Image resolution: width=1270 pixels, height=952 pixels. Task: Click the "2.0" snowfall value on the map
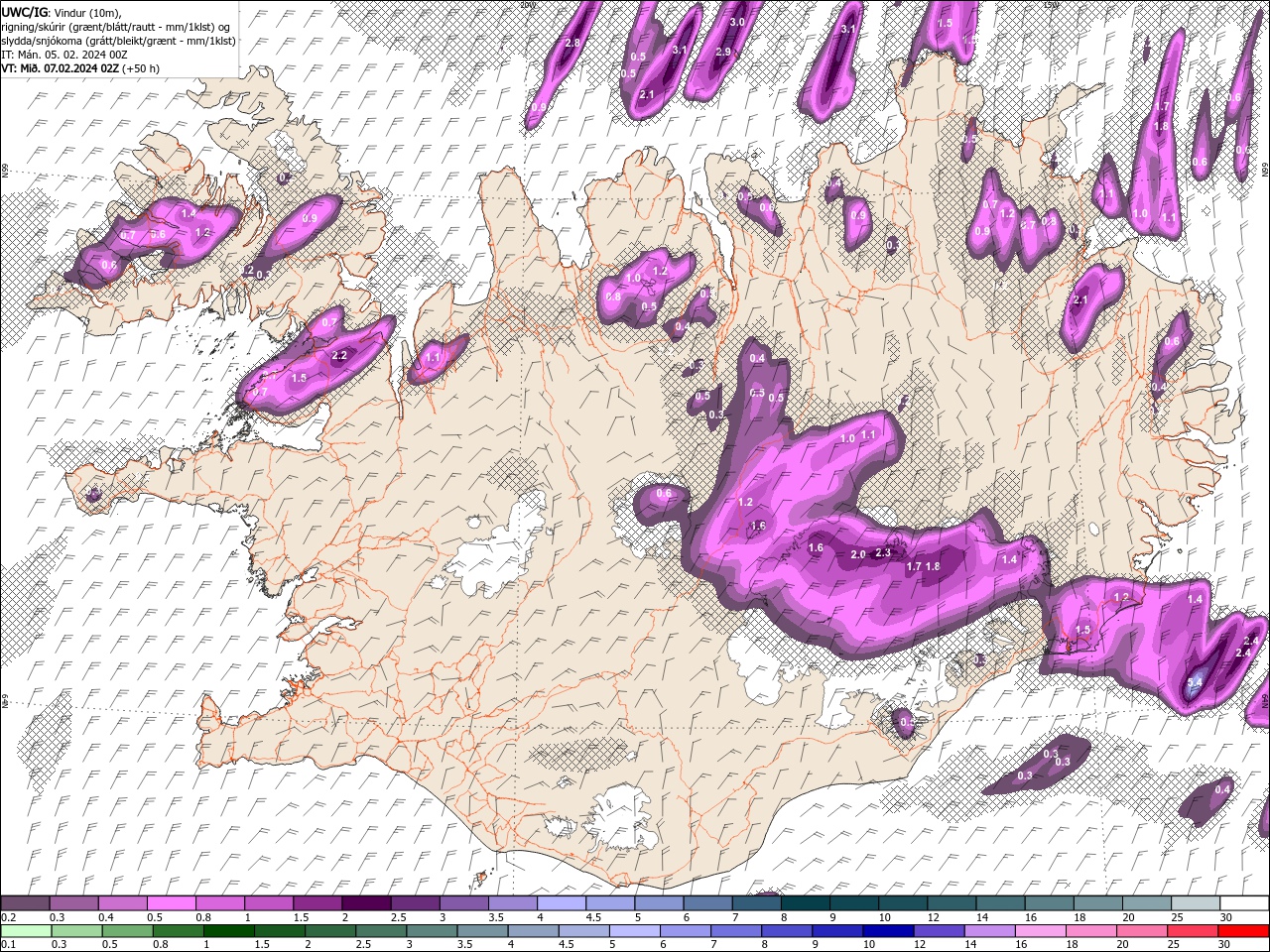(x=858, y=555)
